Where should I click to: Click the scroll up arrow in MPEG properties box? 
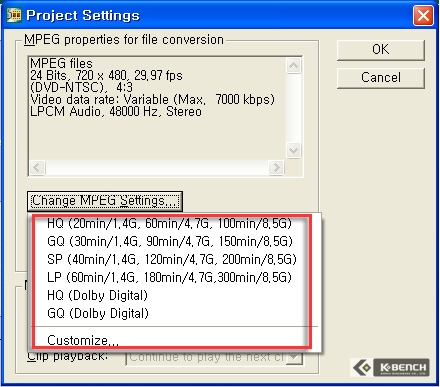pos(293,66)
